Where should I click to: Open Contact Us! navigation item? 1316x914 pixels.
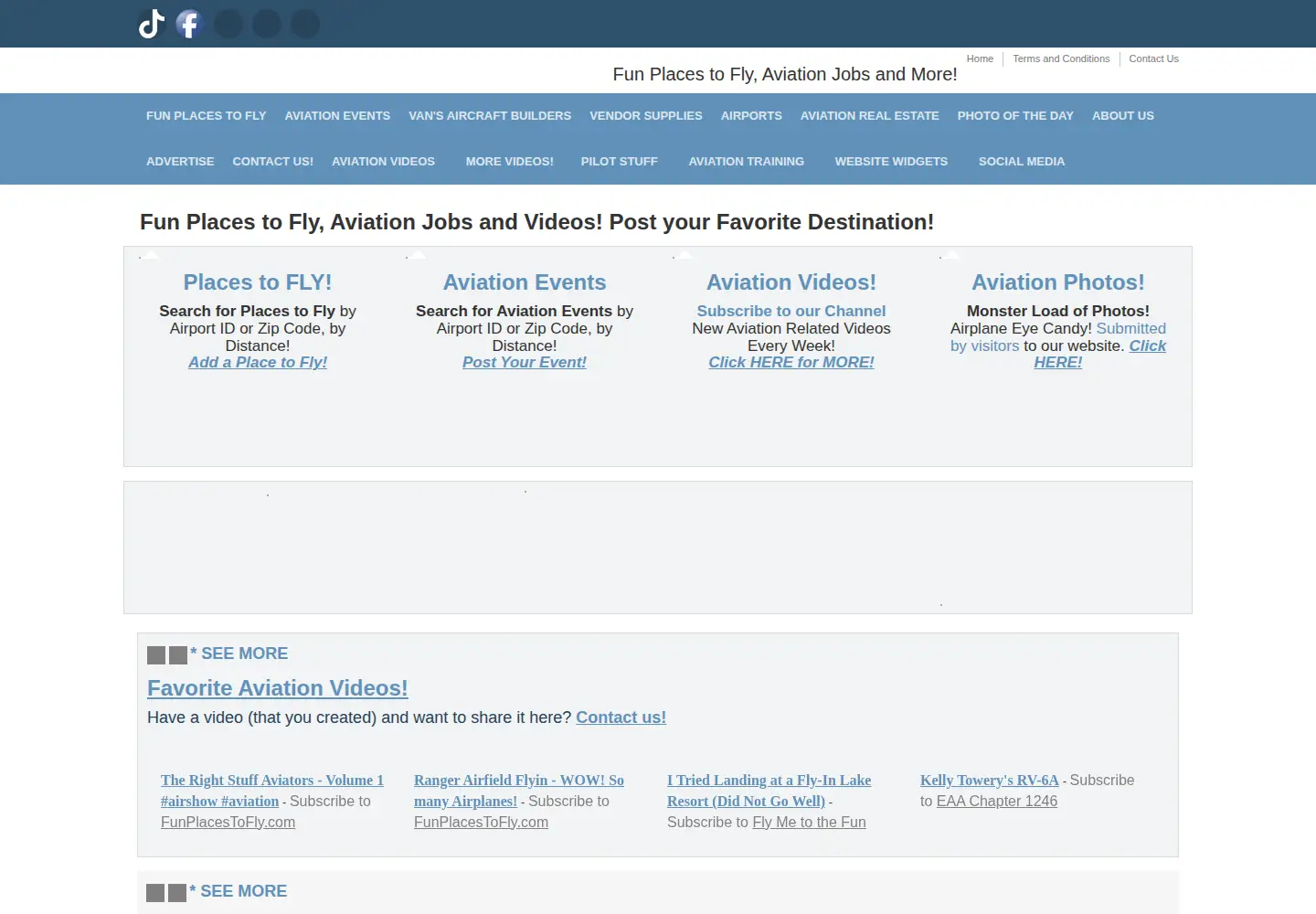click(273, 162)
